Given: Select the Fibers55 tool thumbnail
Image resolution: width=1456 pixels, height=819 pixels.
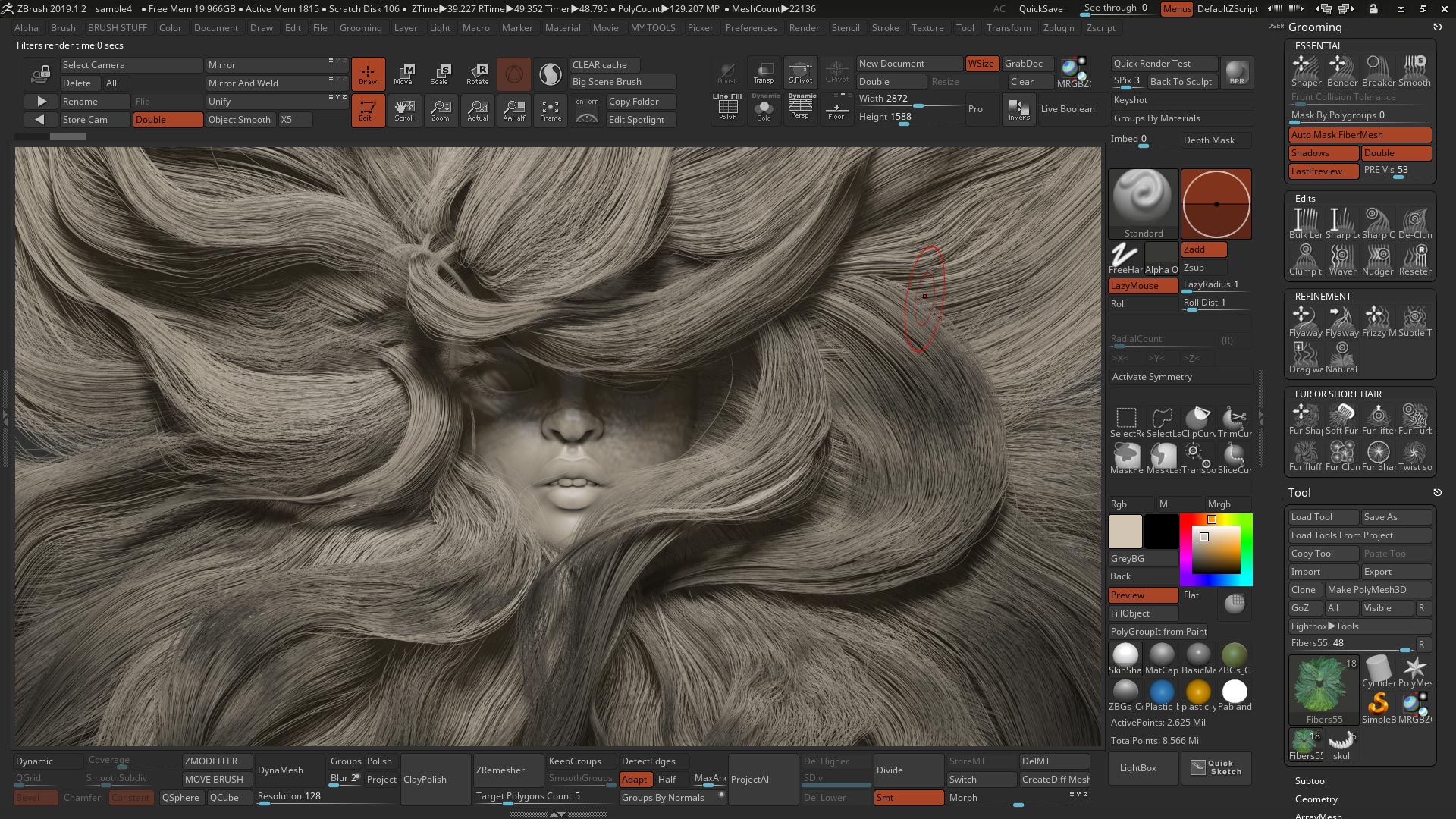Looking at the screenshot, I should (1323, 685).
